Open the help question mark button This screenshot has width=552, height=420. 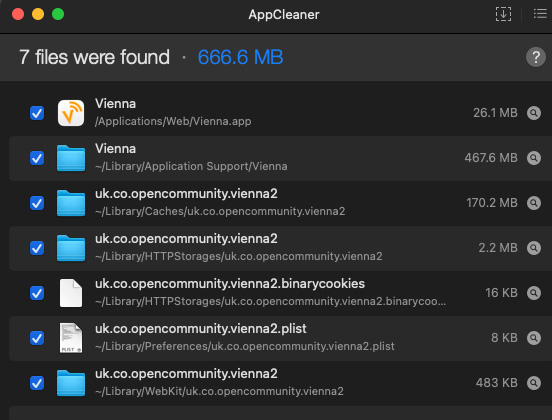pos(536,57)
